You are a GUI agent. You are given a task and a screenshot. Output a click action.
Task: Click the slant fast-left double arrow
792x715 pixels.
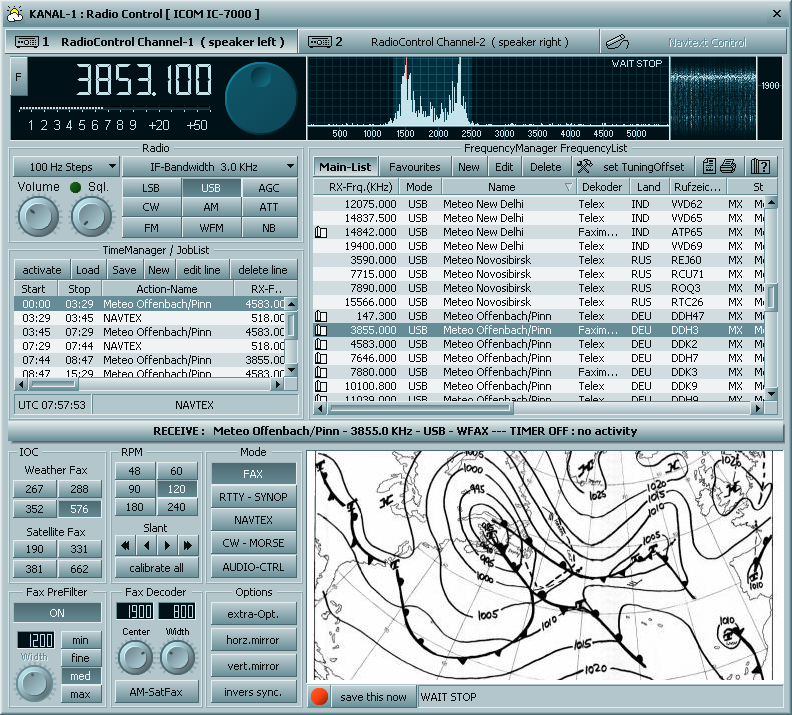click(x=125, y=545)
